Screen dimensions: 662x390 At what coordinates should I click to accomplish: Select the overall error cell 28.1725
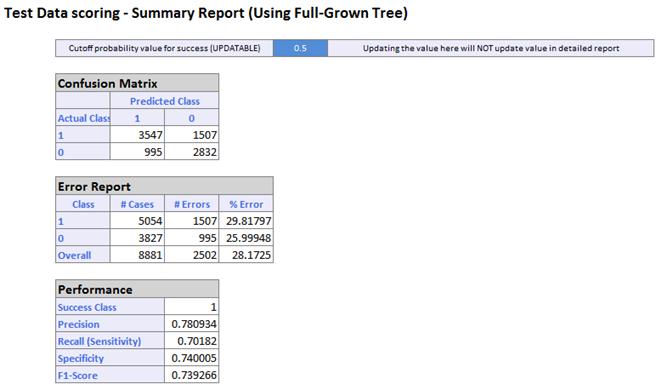point(246,255)
